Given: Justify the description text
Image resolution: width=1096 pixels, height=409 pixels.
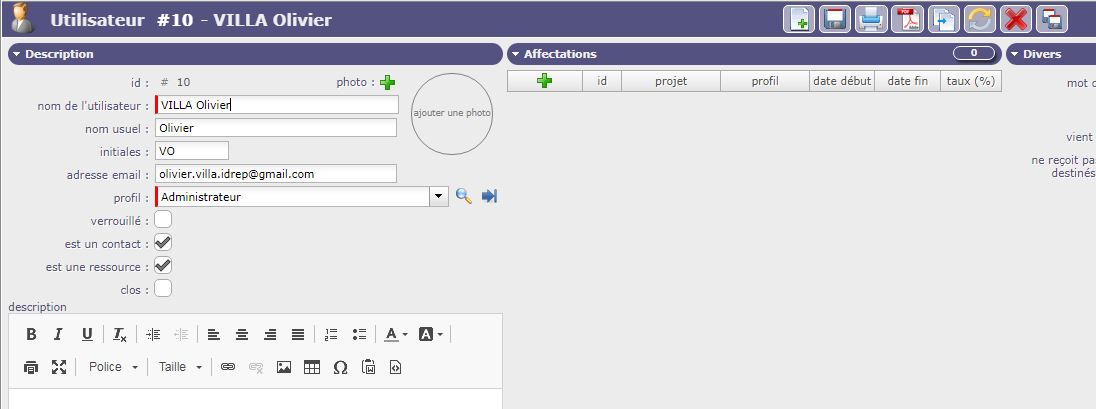Looking at the screenshot, I should click(298, 334).
